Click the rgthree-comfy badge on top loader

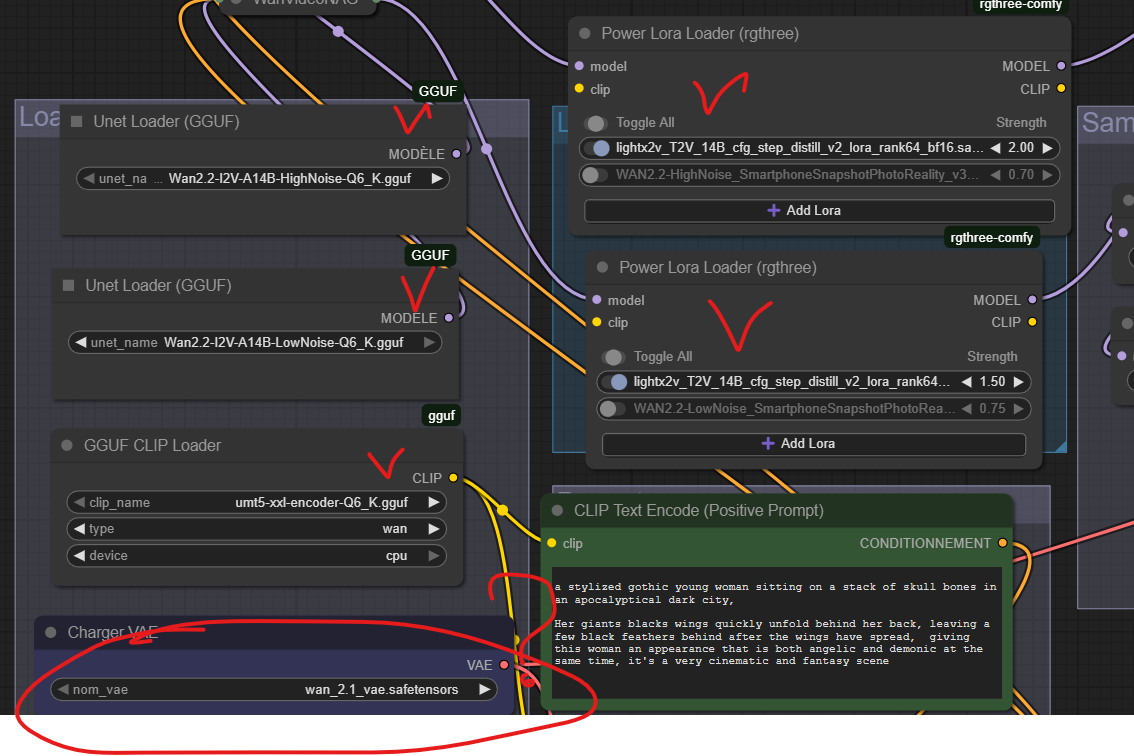click(x=1020, y=5)
